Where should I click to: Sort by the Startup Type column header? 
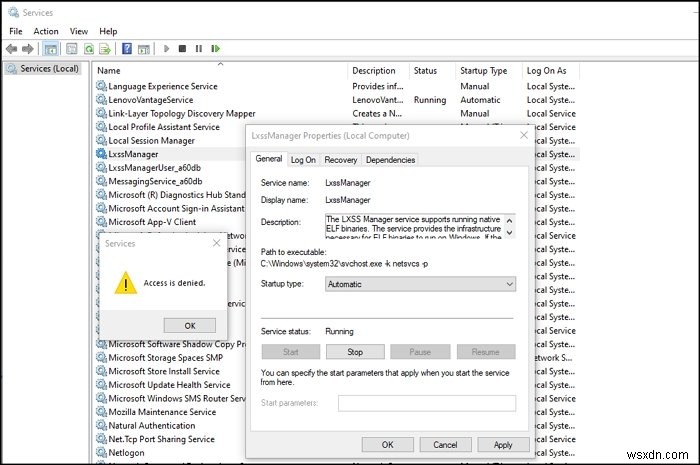click(488, 71)
